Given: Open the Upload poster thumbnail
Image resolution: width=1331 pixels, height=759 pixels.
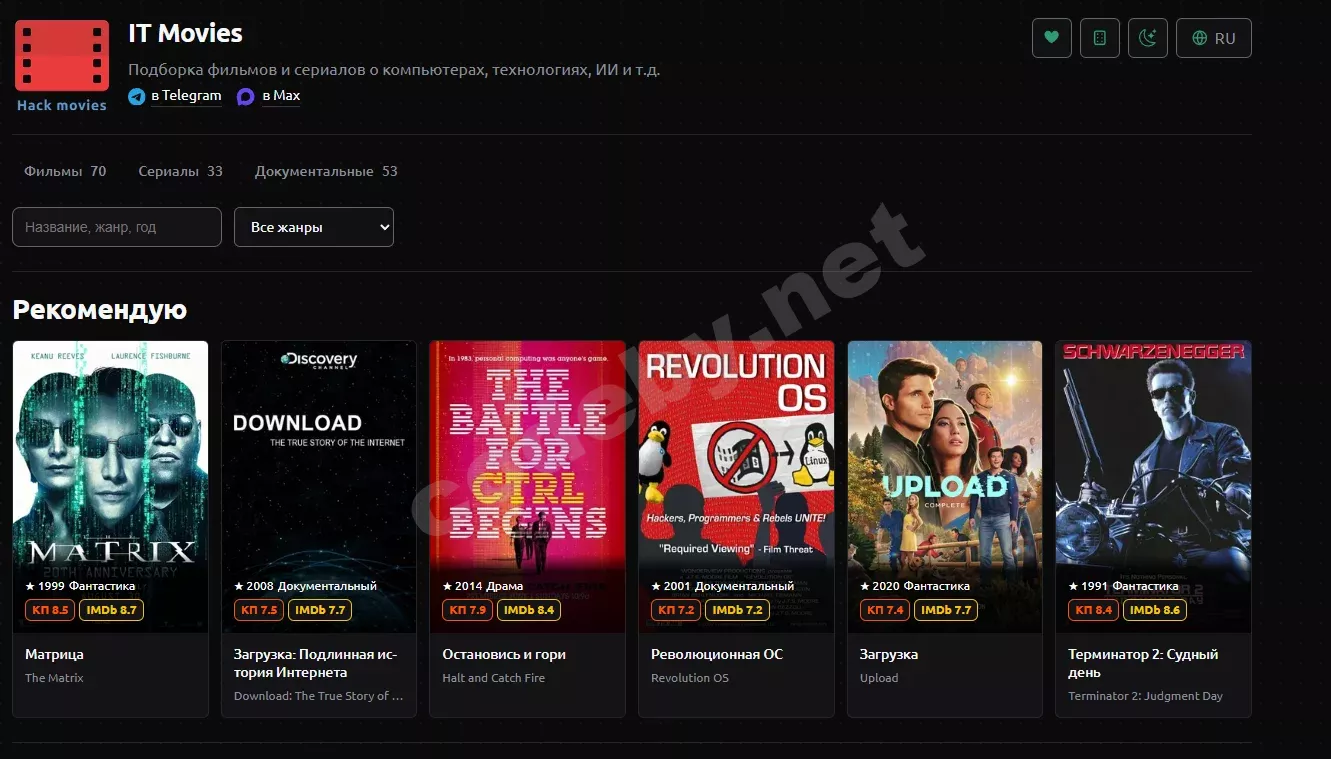Looking at the screenshot, I should point(945,487).
